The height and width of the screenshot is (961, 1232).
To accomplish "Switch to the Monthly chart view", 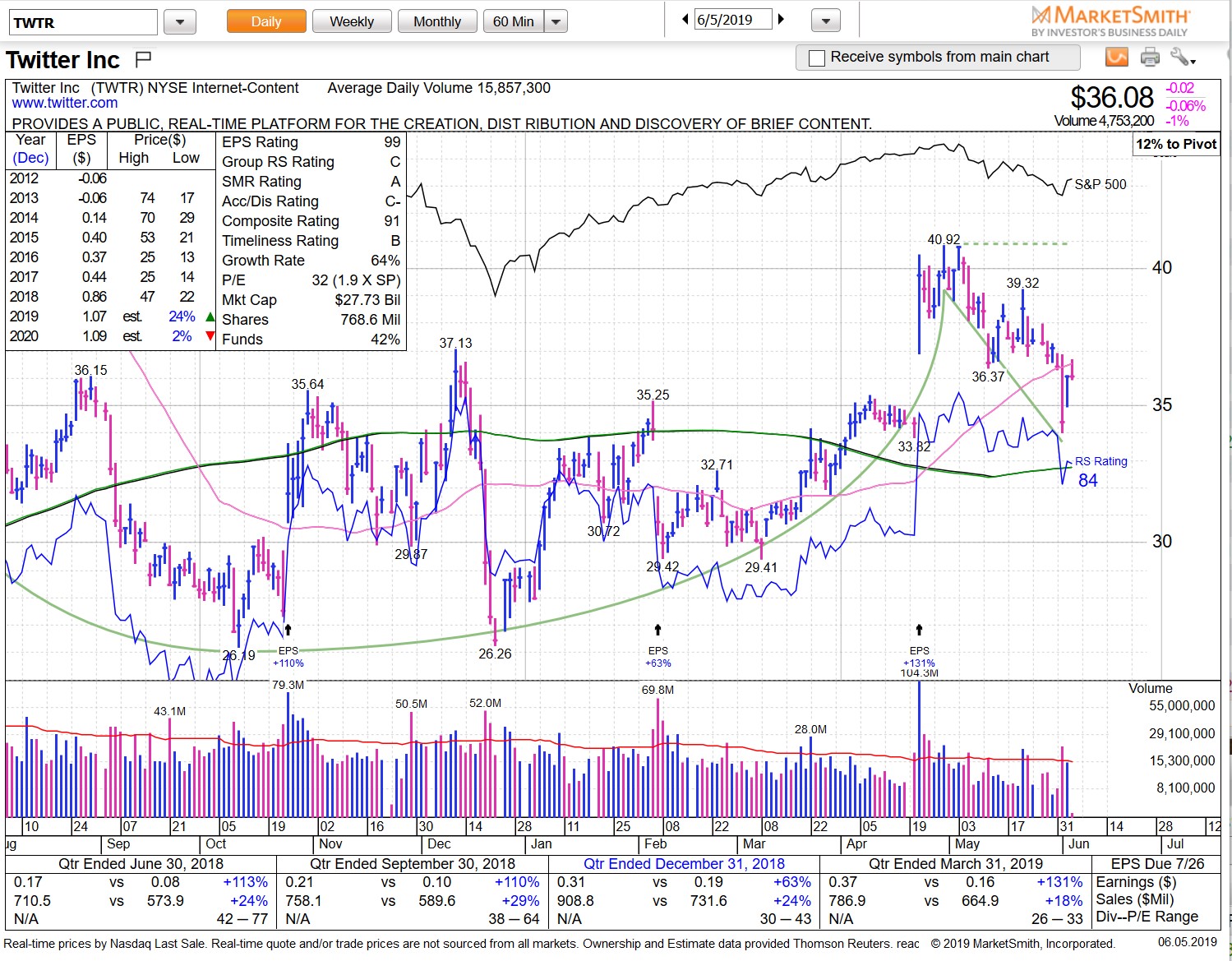I will click(x=437, y=21).
